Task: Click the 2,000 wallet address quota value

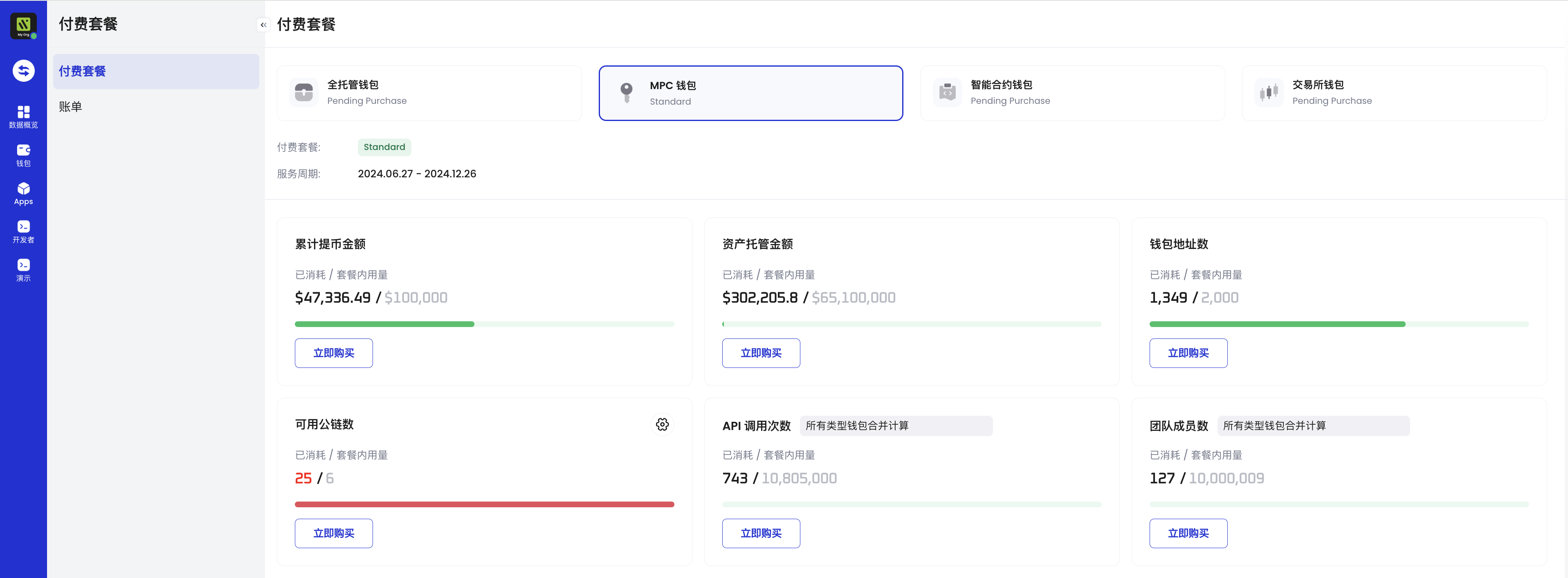Action: [x=1220, y=298]
